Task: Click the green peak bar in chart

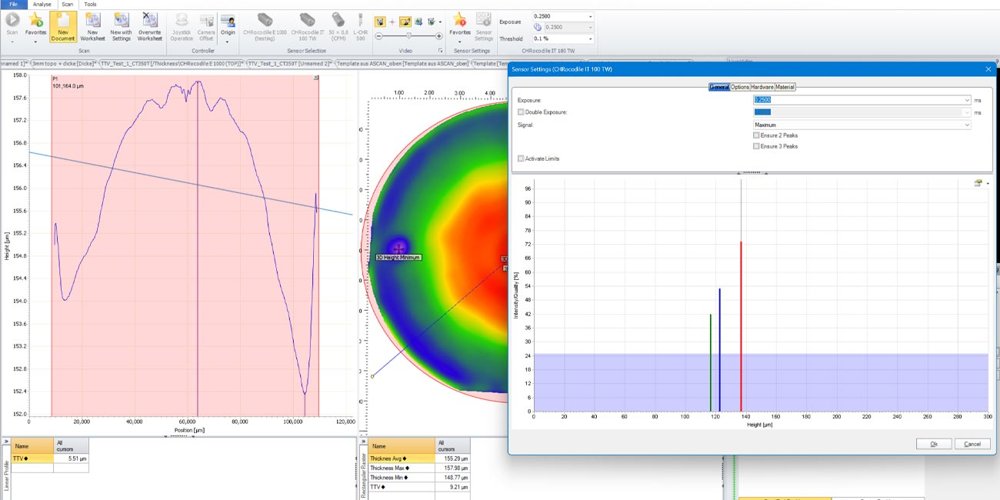Action: point(710,362)
